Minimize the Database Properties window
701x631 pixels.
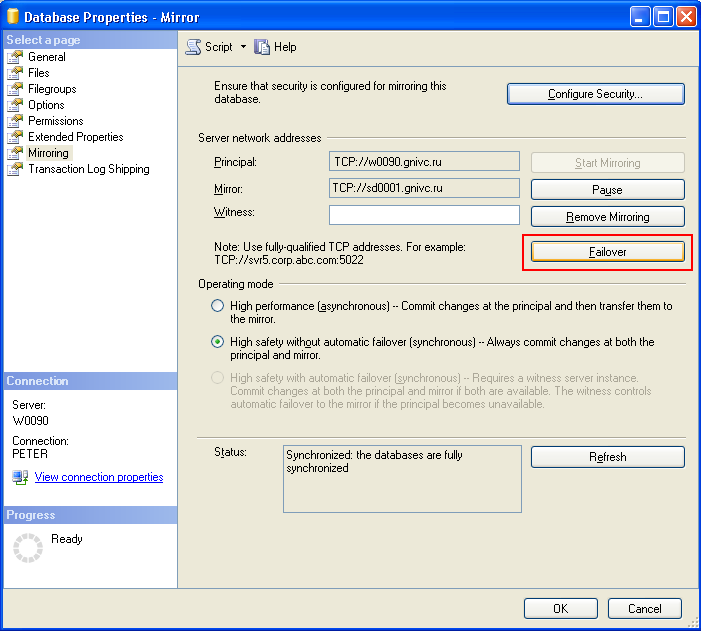tap(640, 17)
